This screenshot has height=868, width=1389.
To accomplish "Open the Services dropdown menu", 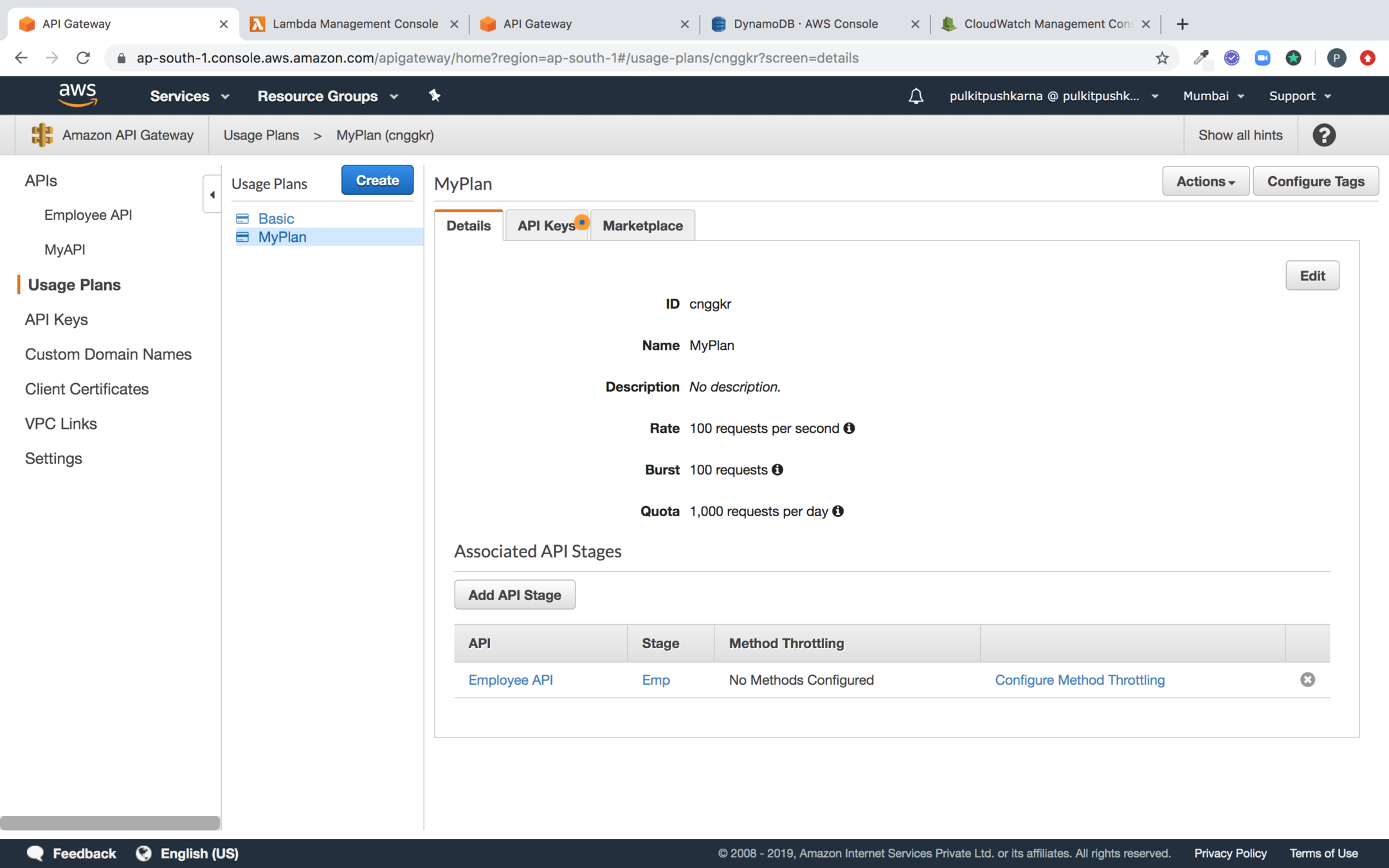I will tap(189, 96).
